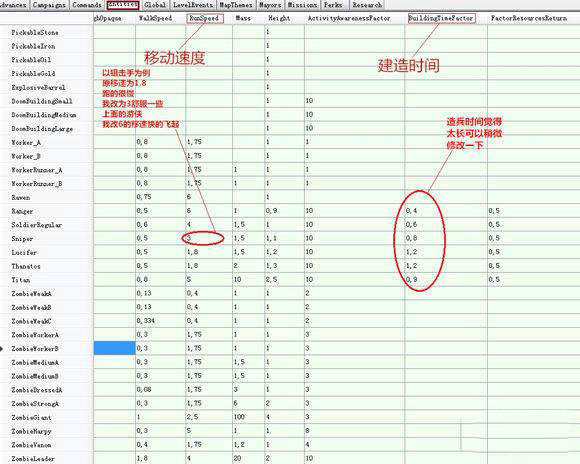Image resolution: width=580 pixels, height=464 pixels.
Task: Click the Thanatos FactorResourcesReturn cell
Action: 533,266
